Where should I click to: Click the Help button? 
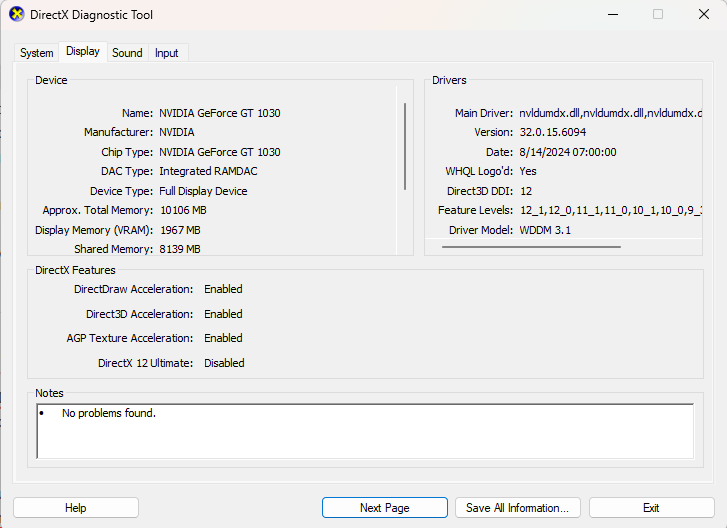pyautogui.click(x=76, y=508)
